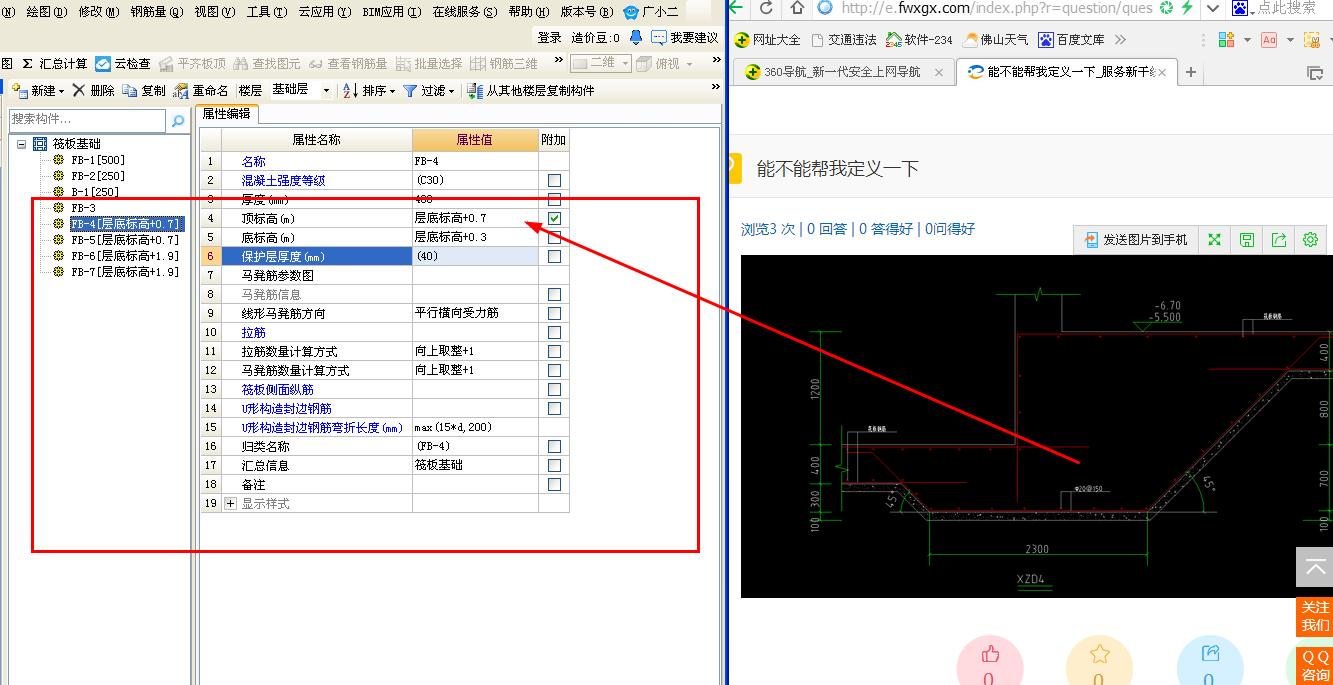Uncheck 附加 checkbox for 顶标高(m)
This screenshot has width=1333, height=685.
coord(554,218)
